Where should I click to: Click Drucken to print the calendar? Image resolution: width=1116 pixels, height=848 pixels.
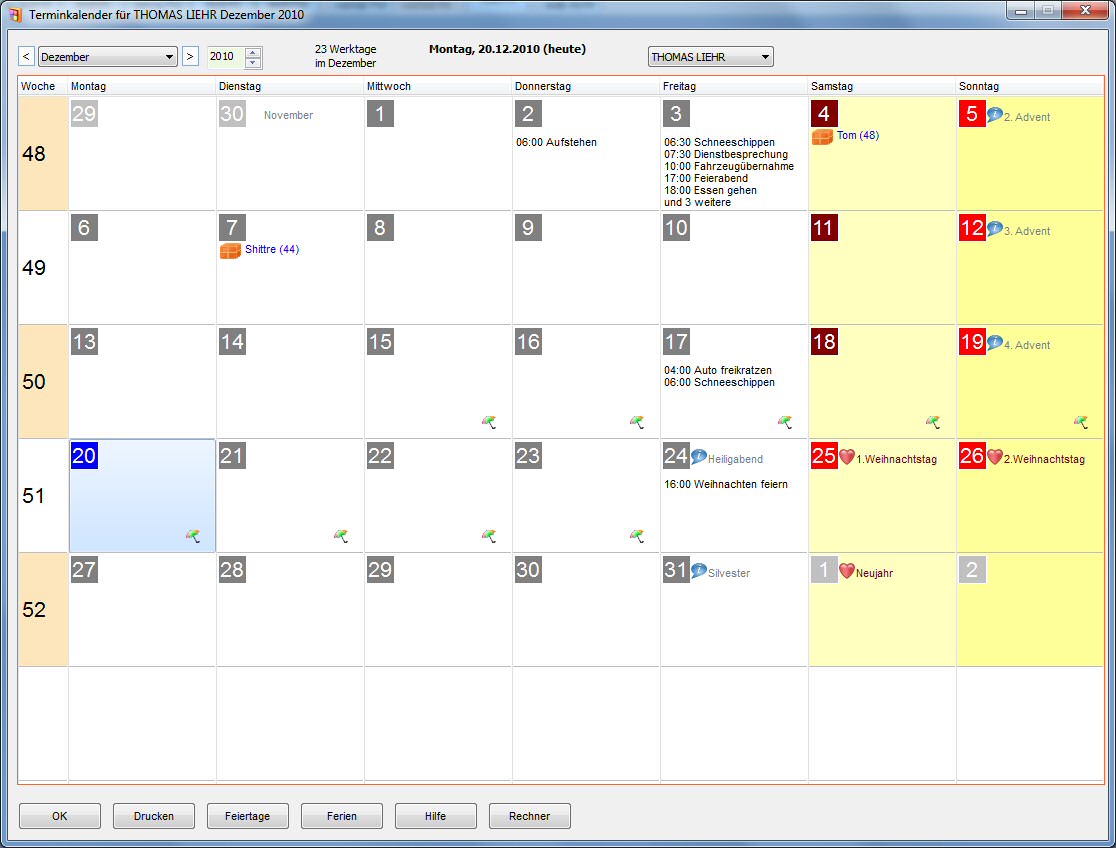pos(153,815)
